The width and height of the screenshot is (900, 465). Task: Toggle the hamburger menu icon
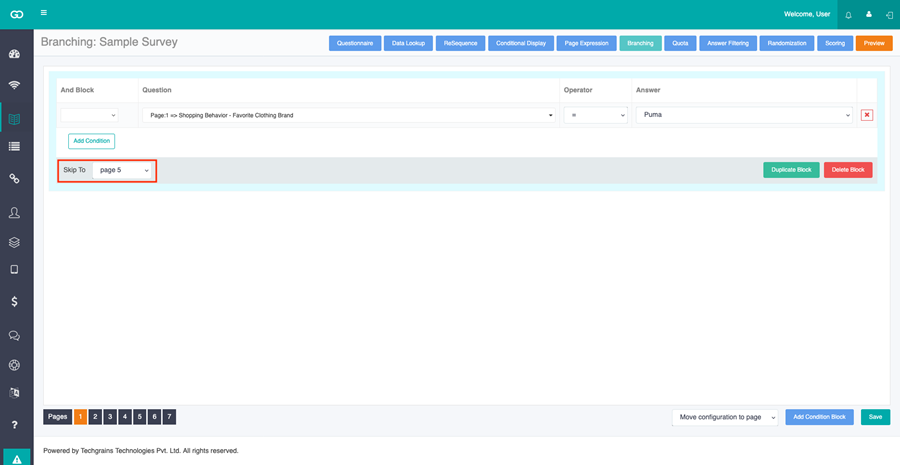click(44, 13)
